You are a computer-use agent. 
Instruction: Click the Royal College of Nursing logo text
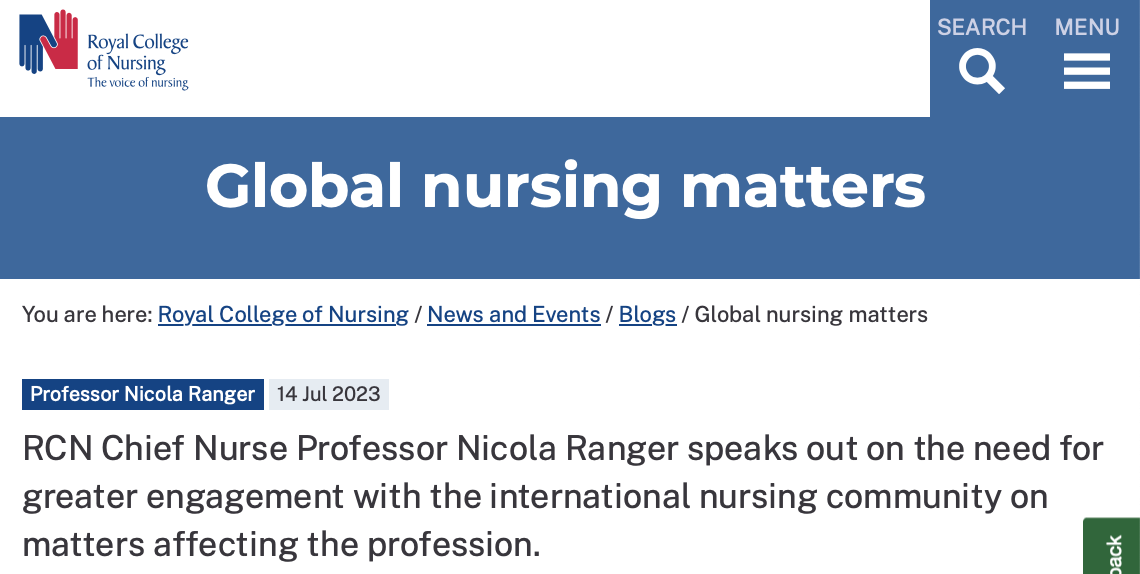click(138, 53)
